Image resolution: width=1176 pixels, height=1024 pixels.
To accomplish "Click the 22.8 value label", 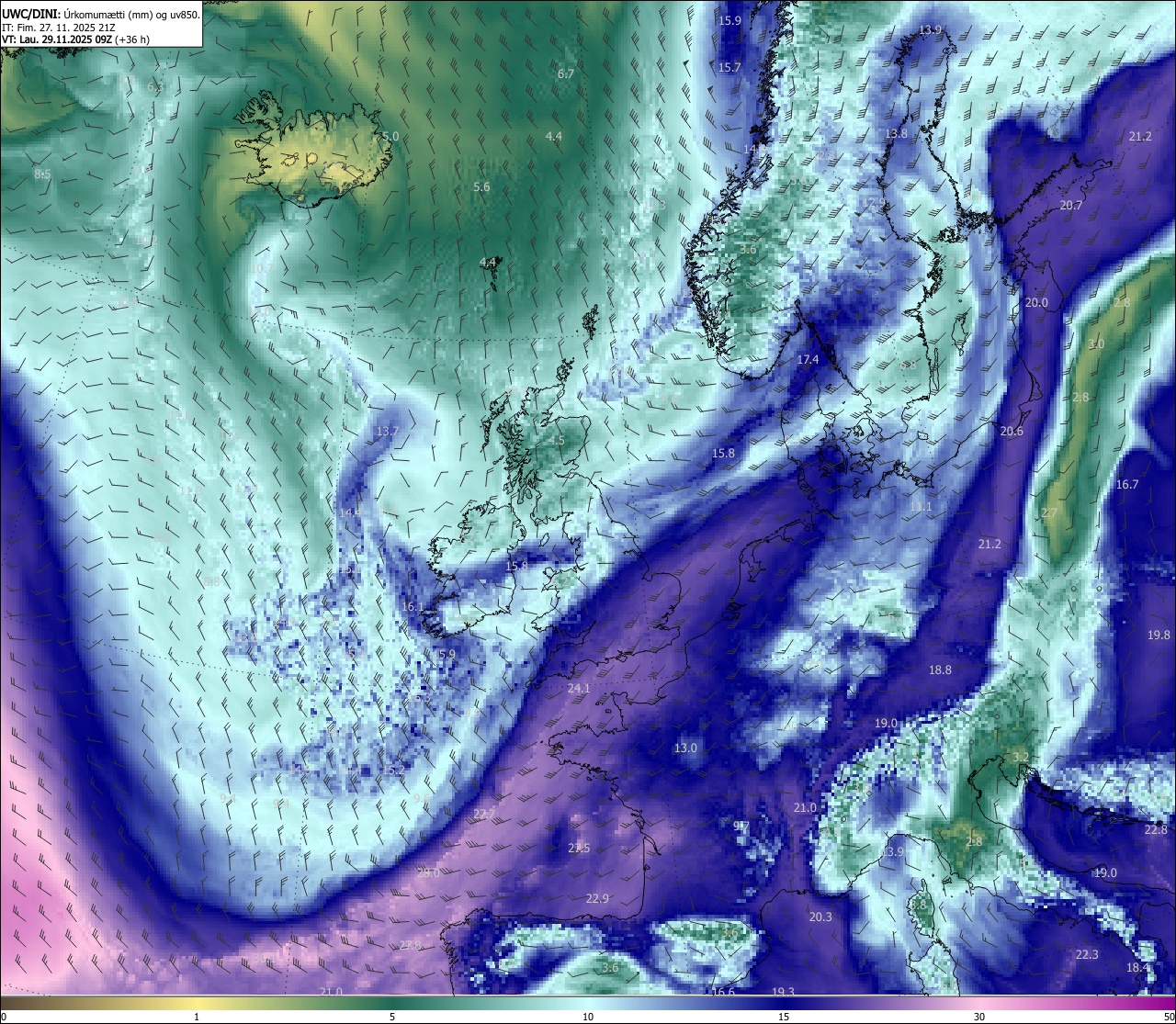I will tap(1156, 829).
